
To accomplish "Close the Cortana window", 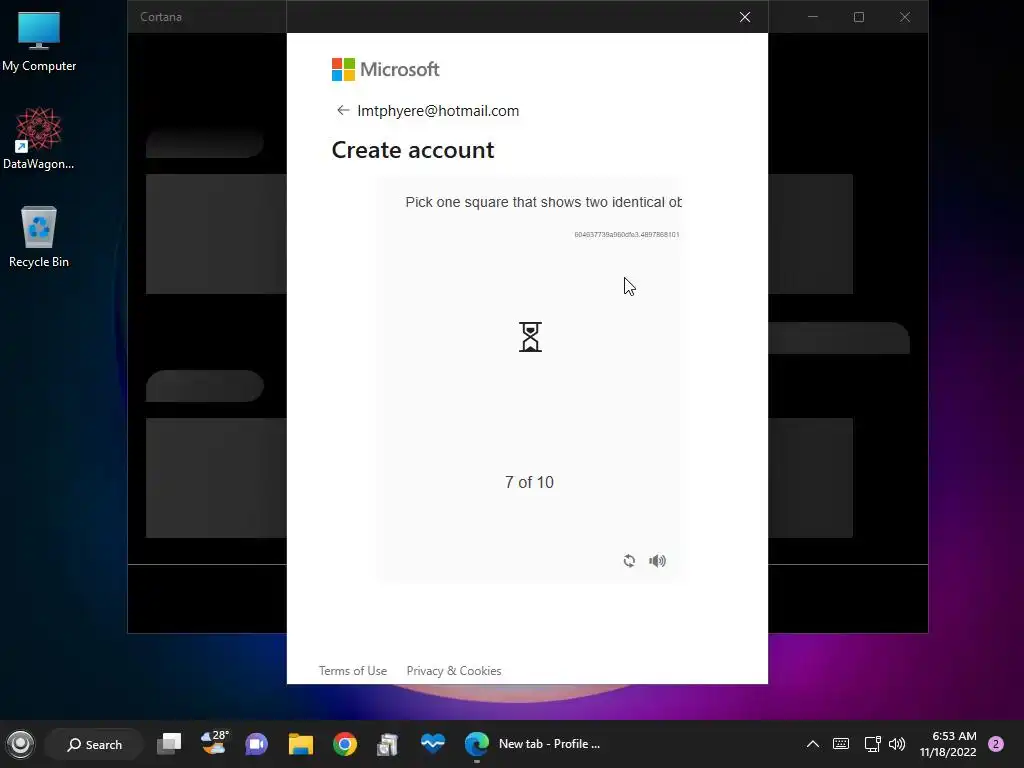I will 904,17.
